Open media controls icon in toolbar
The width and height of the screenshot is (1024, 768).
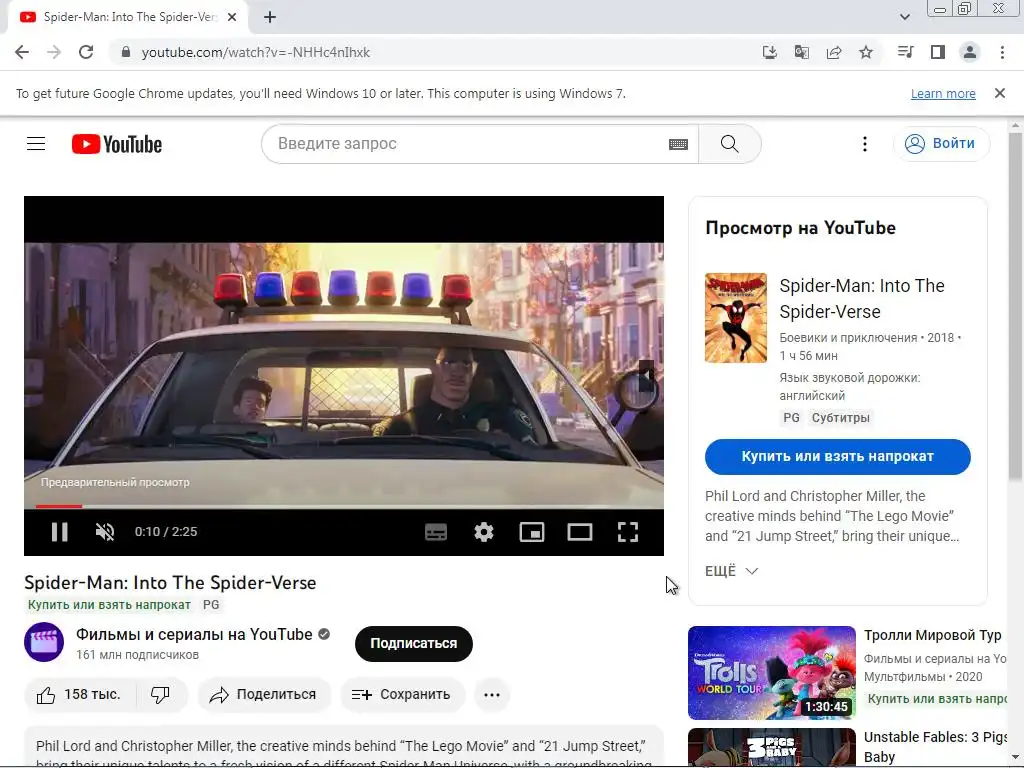click(x=905, y=52)
